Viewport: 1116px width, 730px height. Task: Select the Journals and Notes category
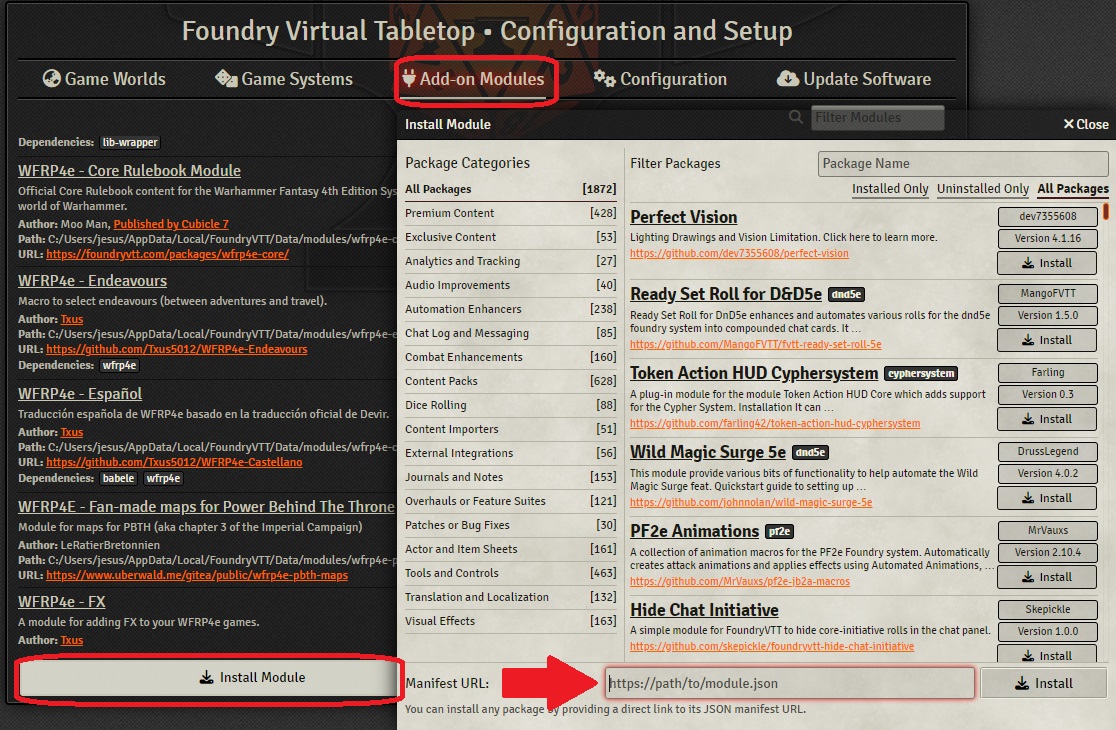coord(510,477)
